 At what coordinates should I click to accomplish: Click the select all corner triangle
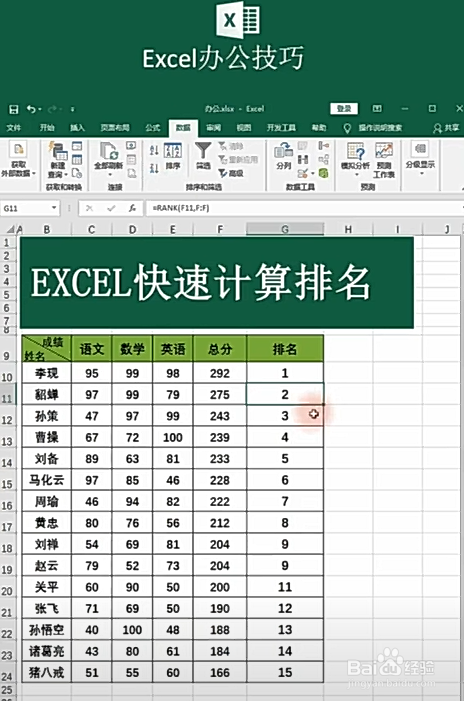[x=10, y=230]
